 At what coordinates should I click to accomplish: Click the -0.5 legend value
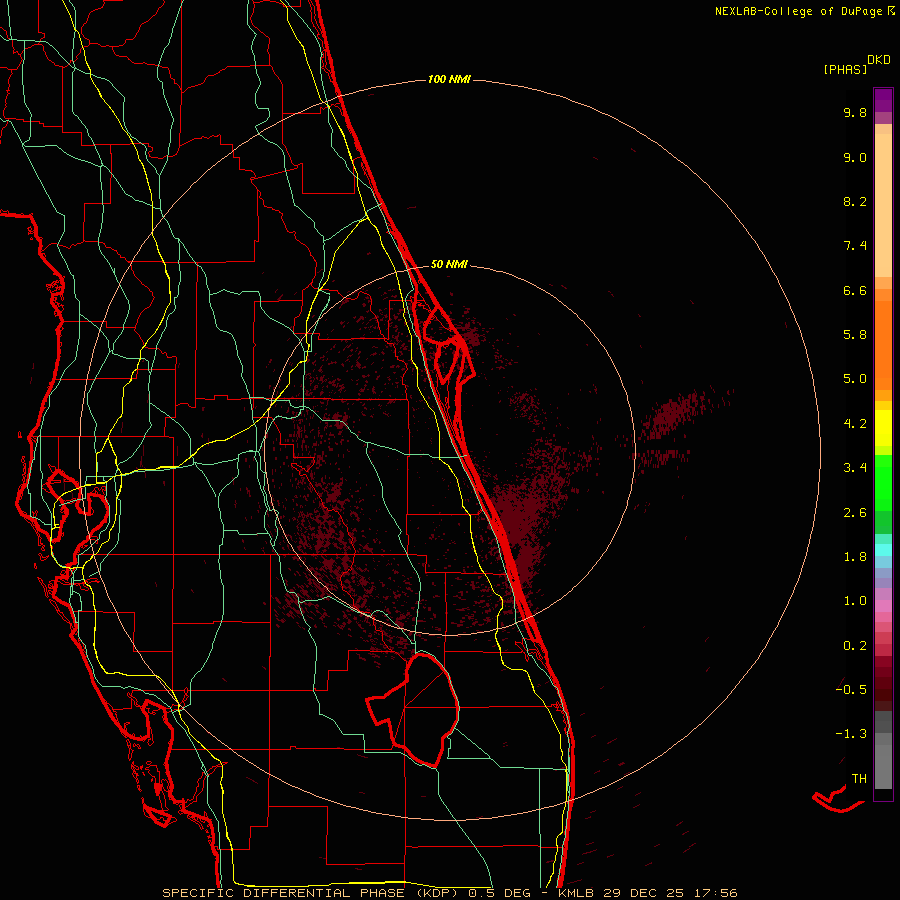coord(851,690)
